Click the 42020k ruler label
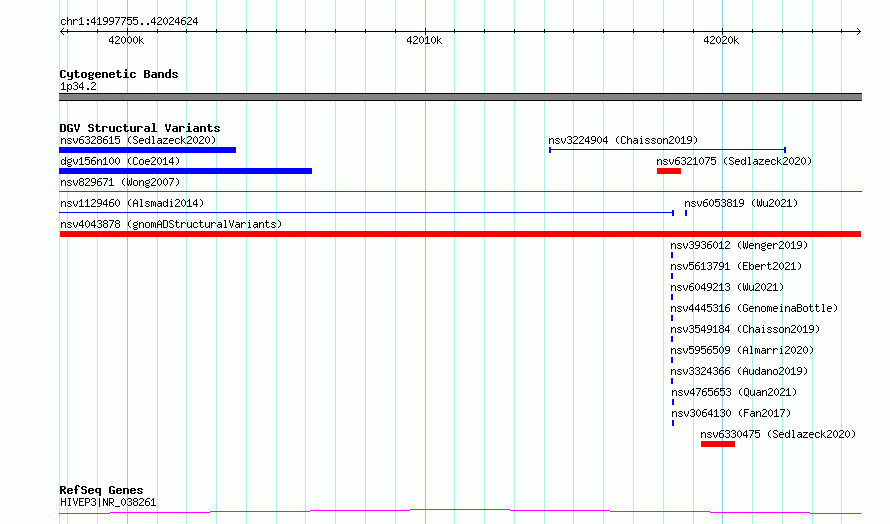 tap(721, 40)
